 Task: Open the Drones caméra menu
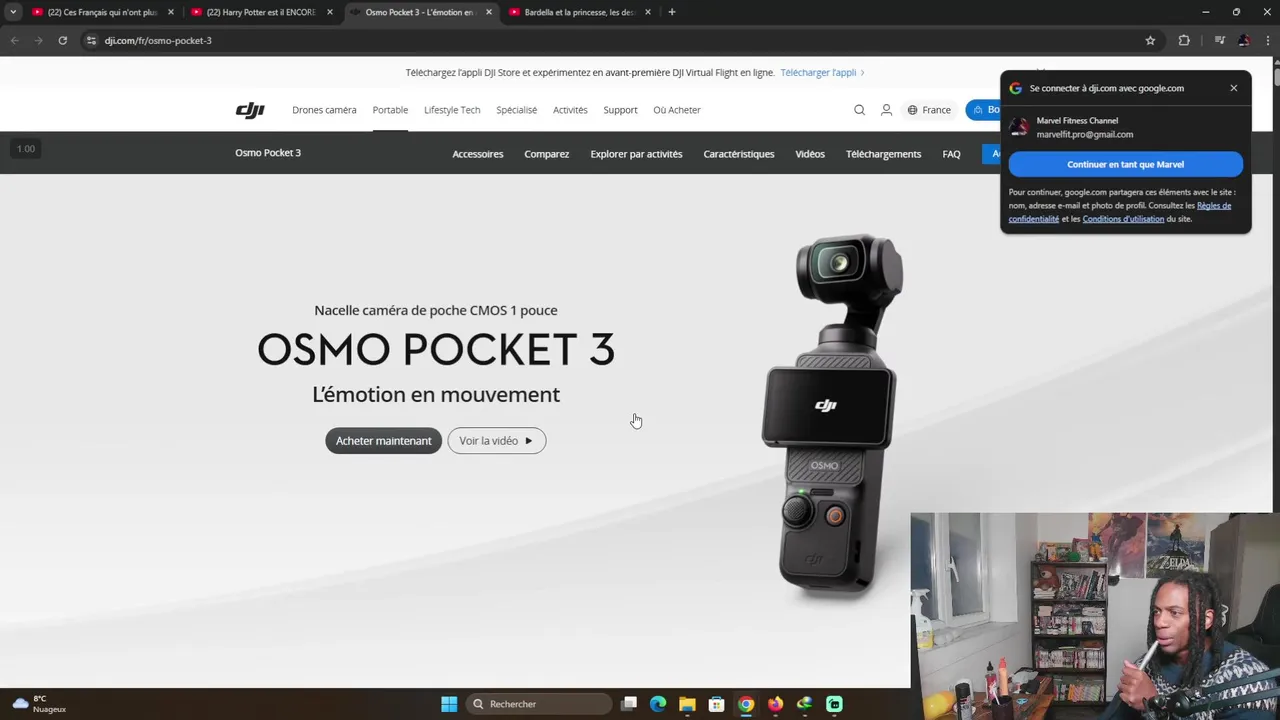tap(324, 110)
